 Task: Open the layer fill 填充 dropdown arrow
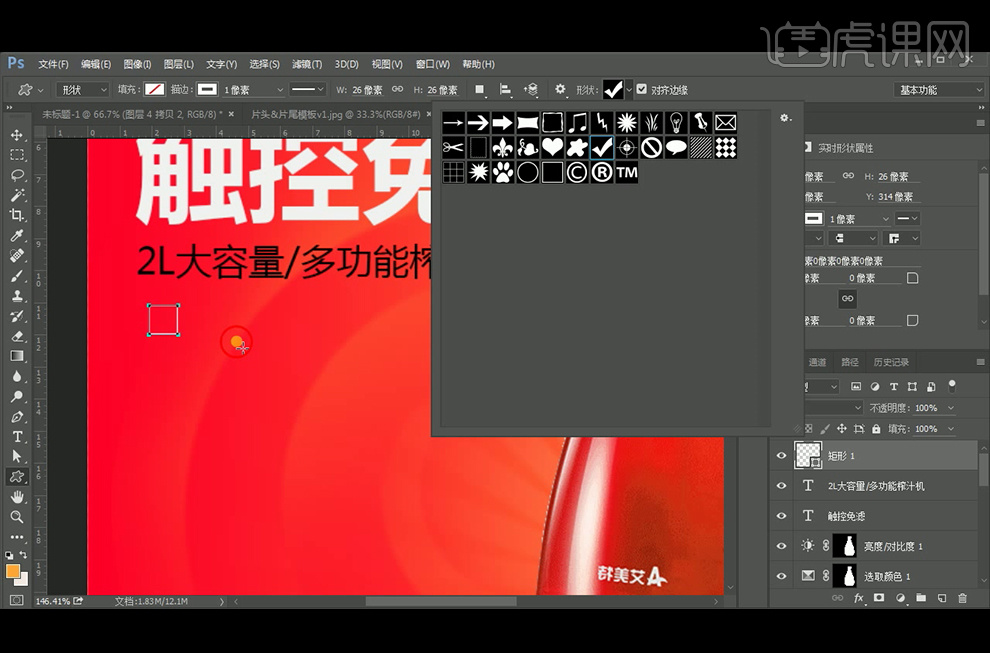click(x=951, y=429)
